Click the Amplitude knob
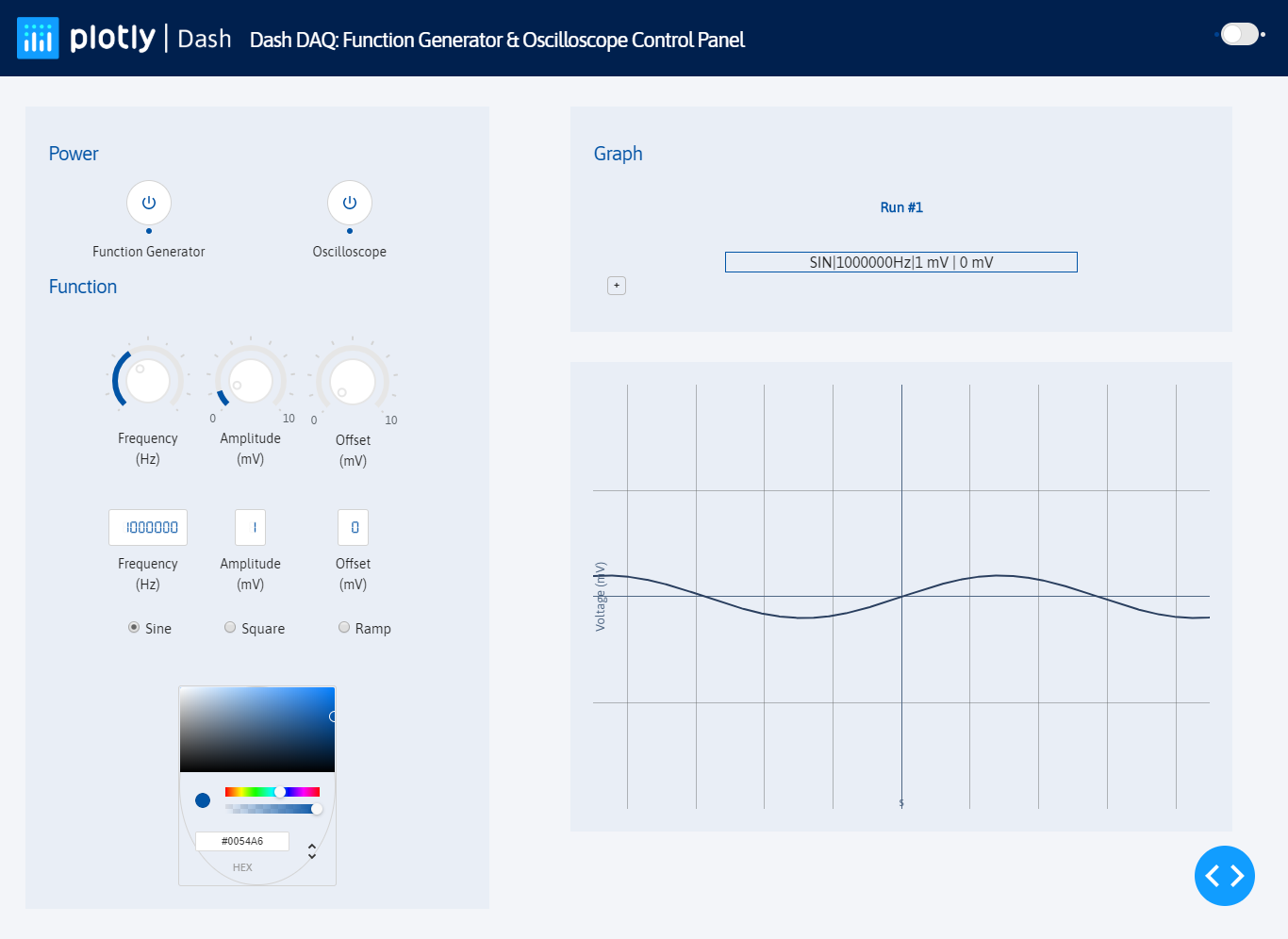Image resolution: width=1288 pixels, height=939 pixels. (251, 381)
